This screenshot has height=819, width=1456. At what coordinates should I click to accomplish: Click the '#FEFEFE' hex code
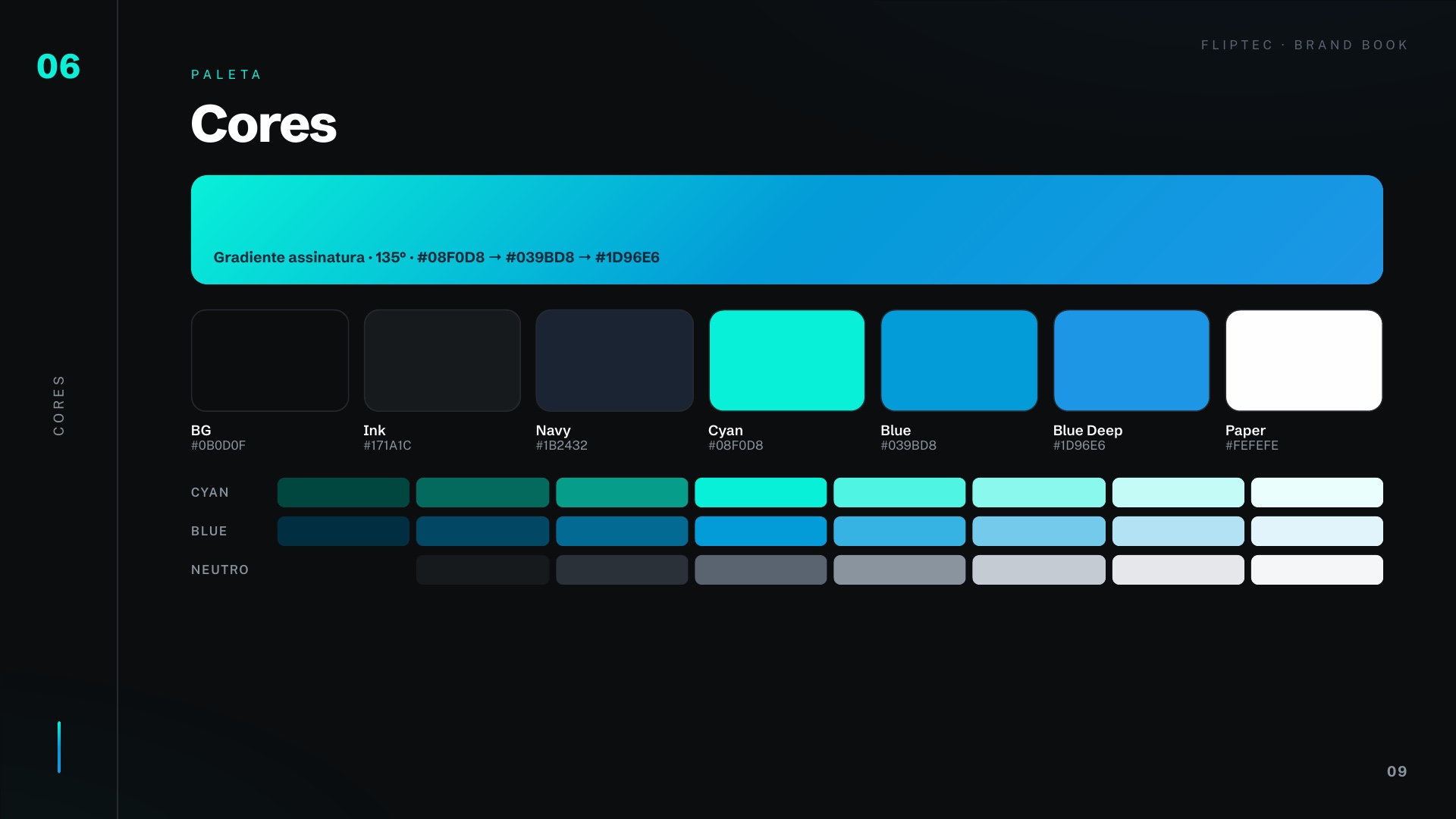1252,445
